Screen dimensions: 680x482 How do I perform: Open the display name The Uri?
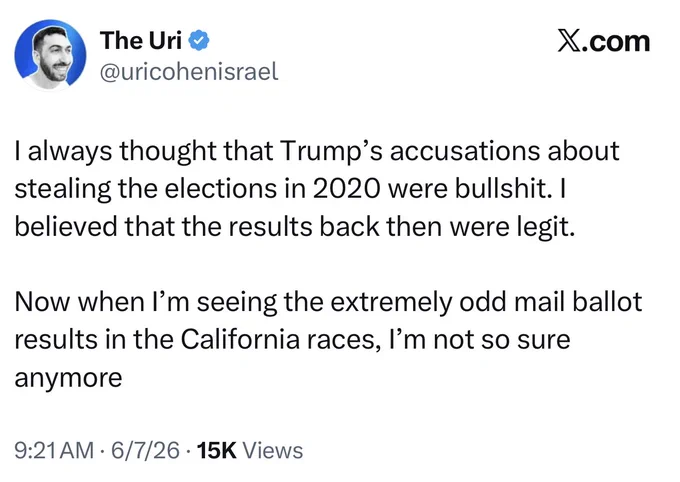(x=141, y=41)
